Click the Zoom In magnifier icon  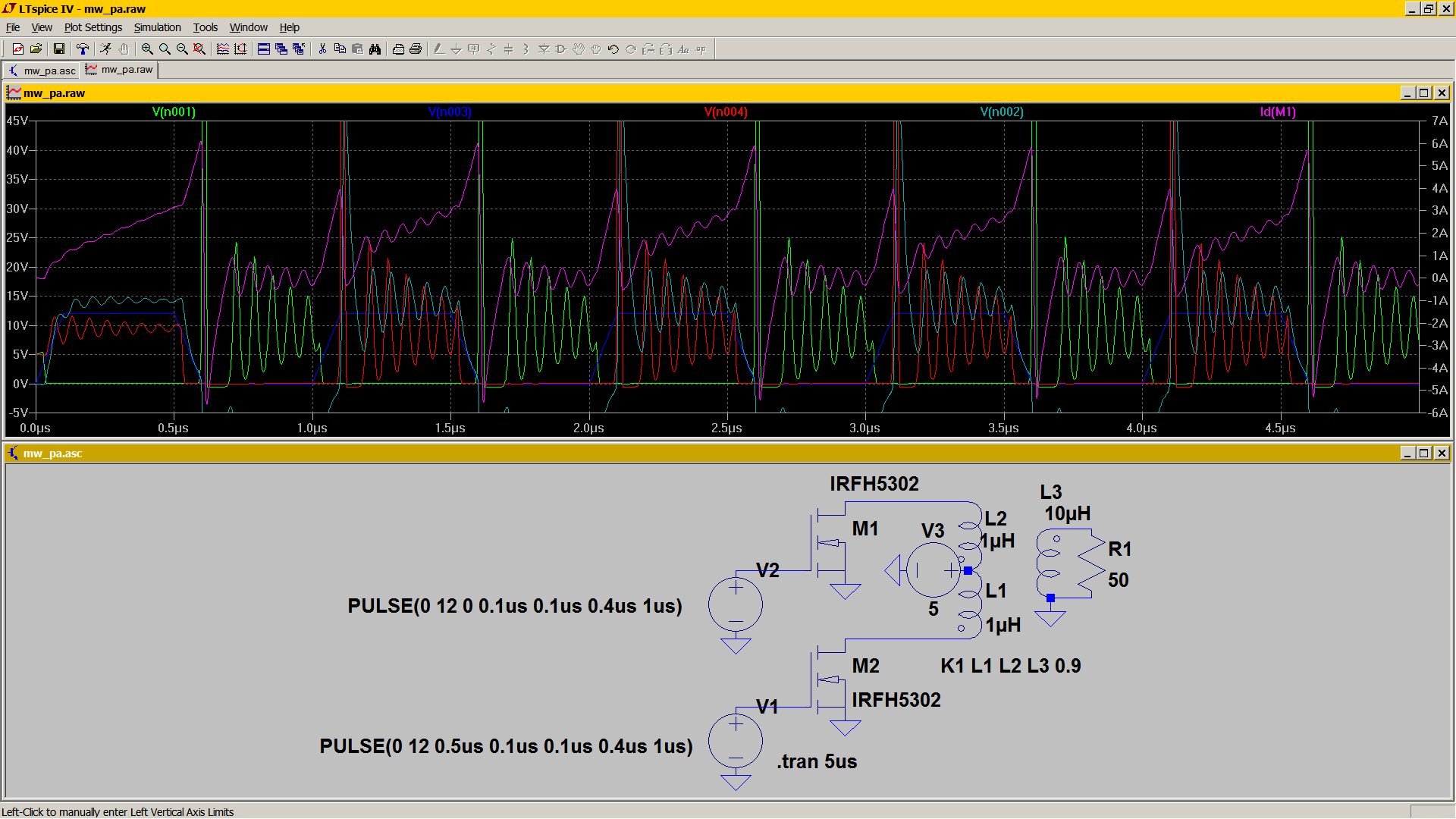(x=147, y=49)
